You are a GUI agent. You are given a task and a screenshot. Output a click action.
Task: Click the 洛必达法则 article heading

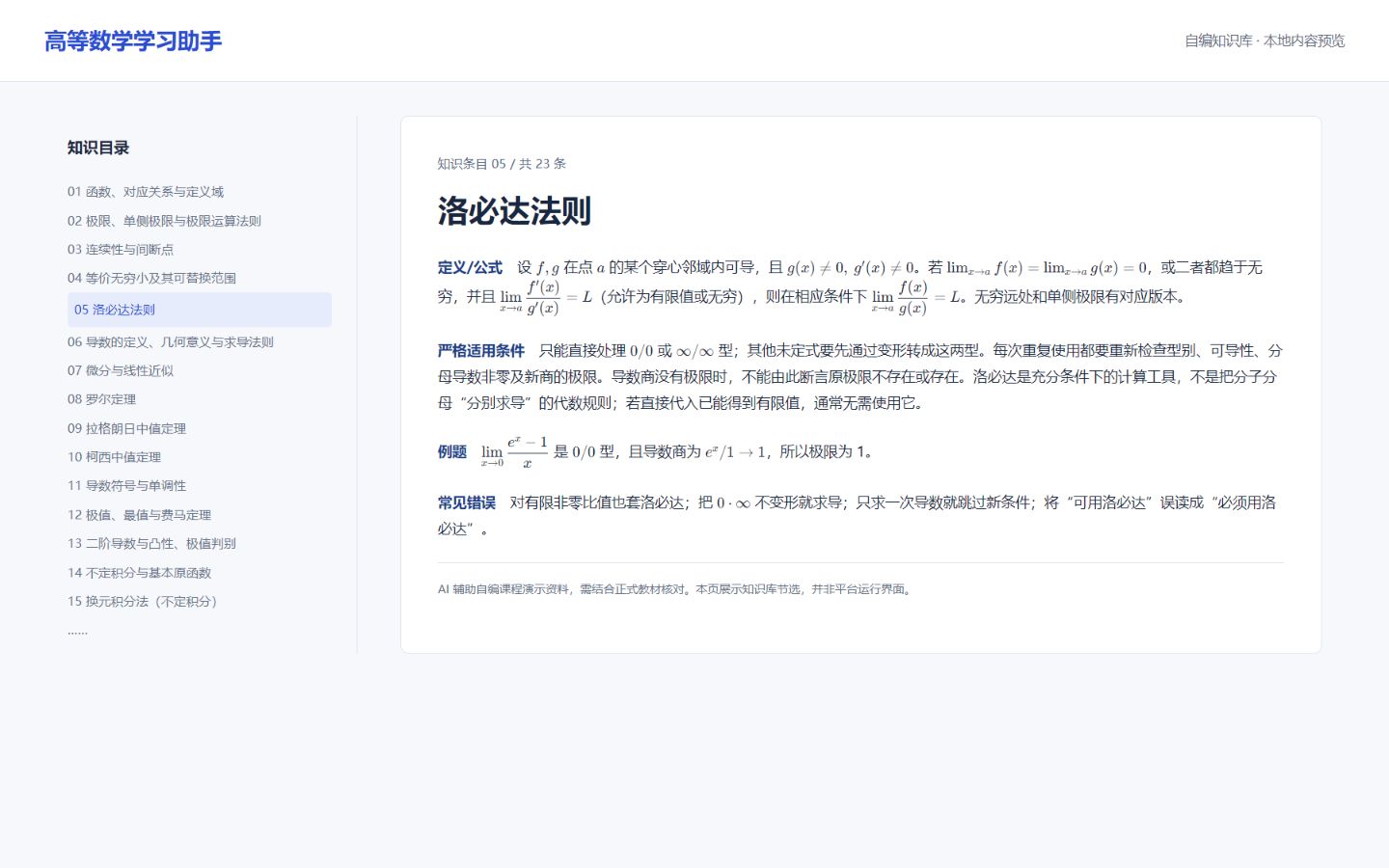(x=514, y=211)
